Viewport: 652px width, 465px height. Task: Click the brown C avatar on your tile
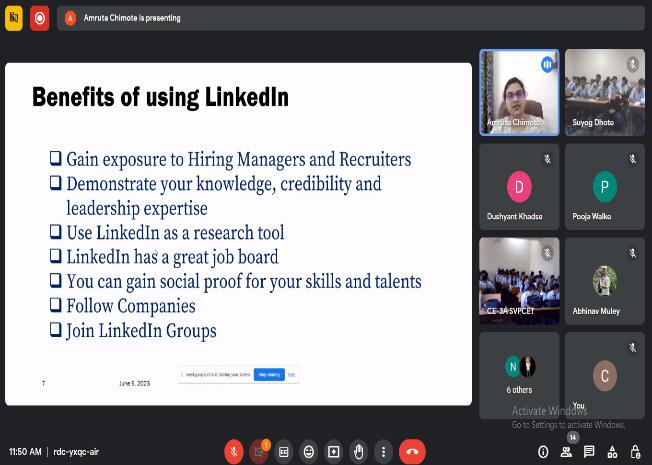605,376
